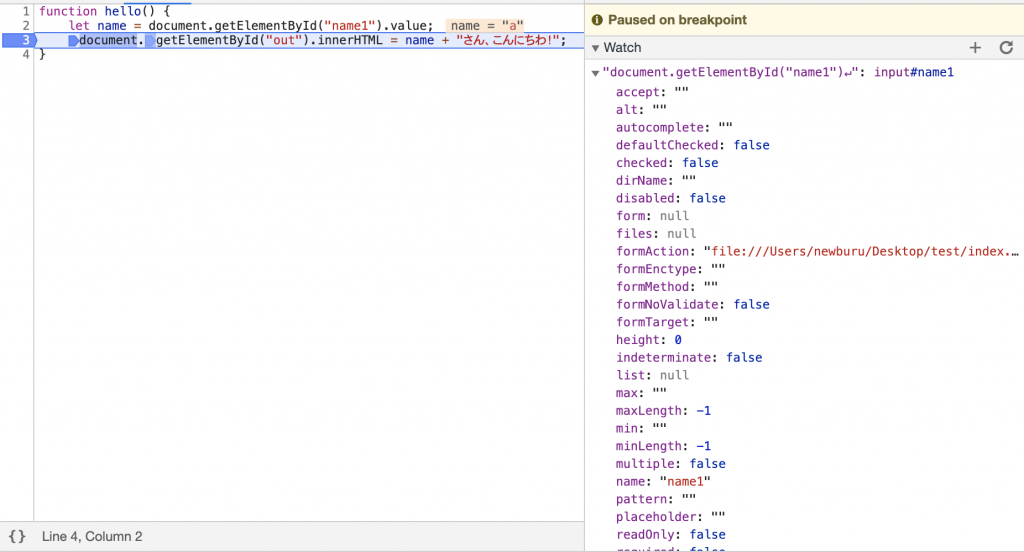Click line number 1 in the gutter
The width and height of the screenshot is (1024, 552).
[25, 11]
